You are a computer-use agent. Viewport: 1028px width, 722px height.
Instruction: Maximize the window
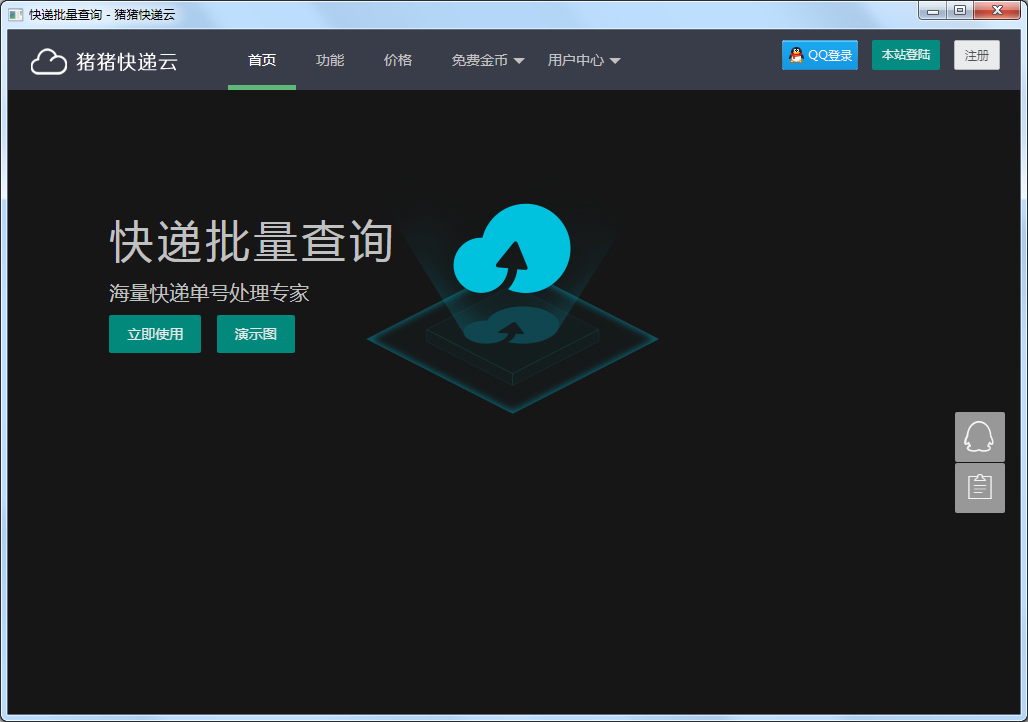pos(960,10)
